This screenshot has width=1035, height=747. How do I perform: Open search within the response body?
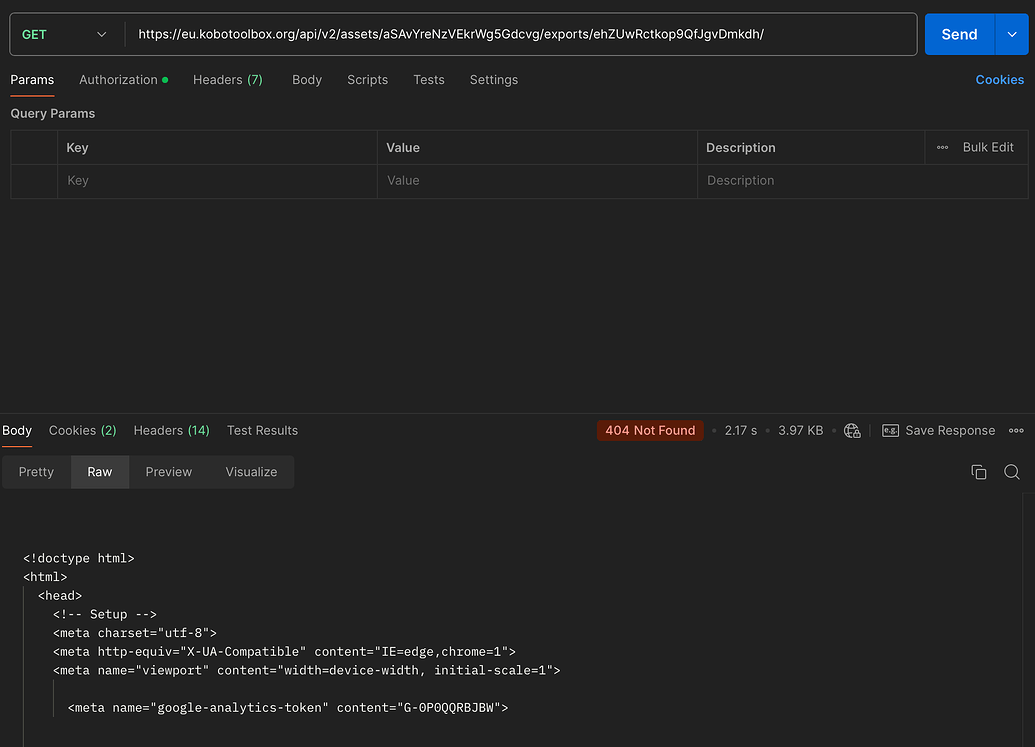pos(1011,471)
